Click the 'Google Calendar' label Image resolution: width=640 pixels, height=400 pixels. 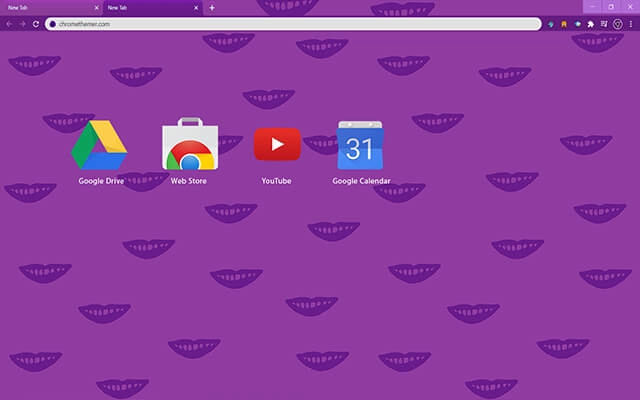361,181
